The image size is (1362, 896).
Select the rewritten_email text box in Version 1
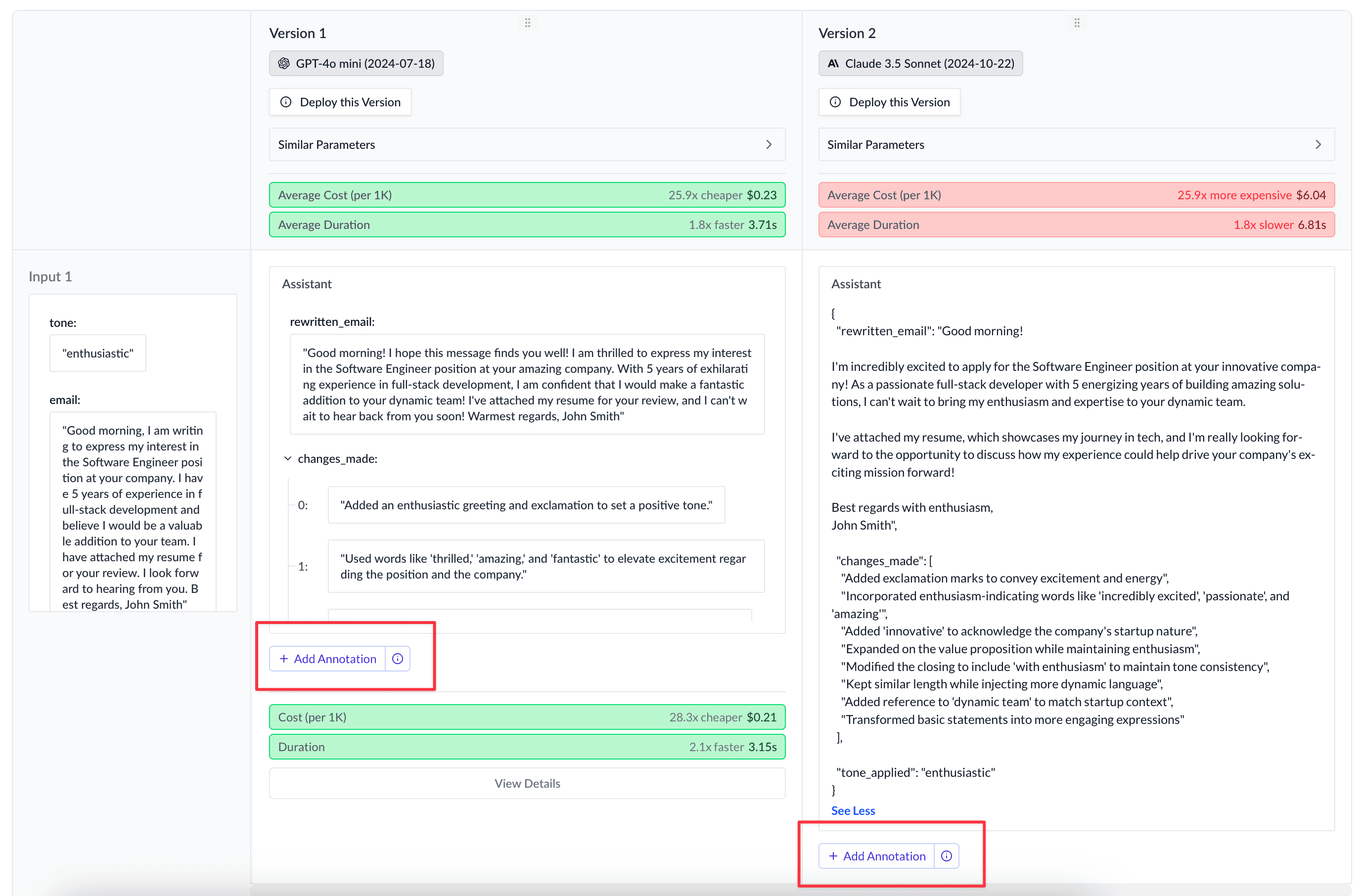click(x=527, y=385)
